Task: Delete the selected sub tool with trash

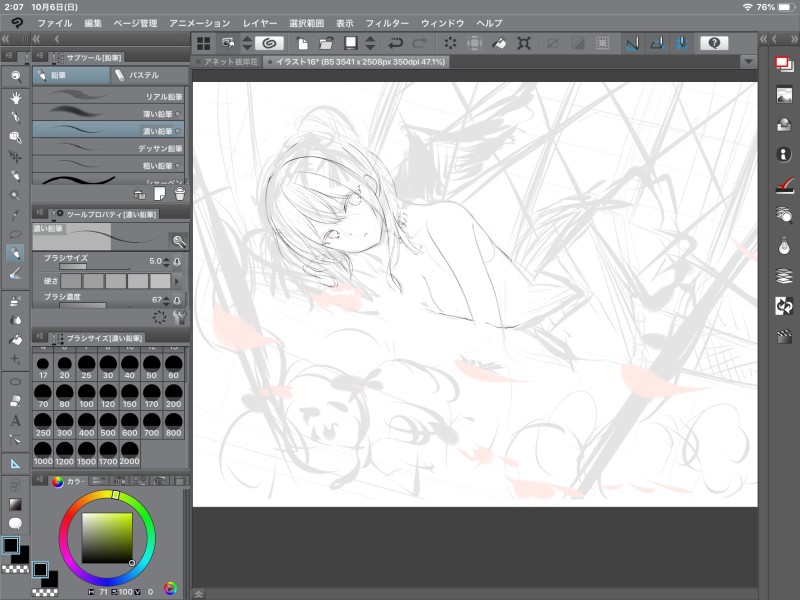Action: coord(180,194)
